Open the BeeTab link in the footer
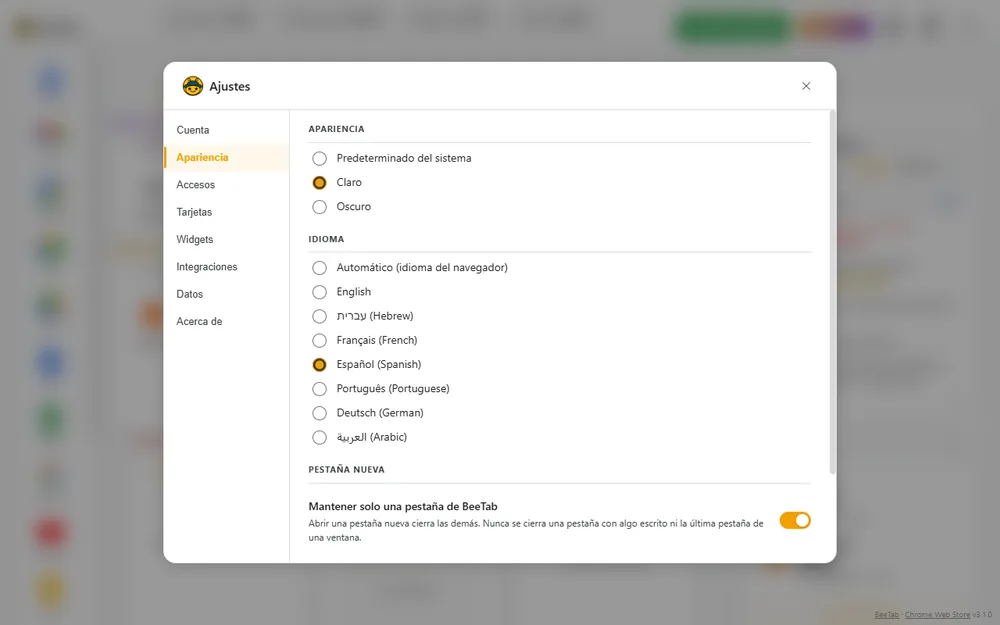 tap(886, 615)
